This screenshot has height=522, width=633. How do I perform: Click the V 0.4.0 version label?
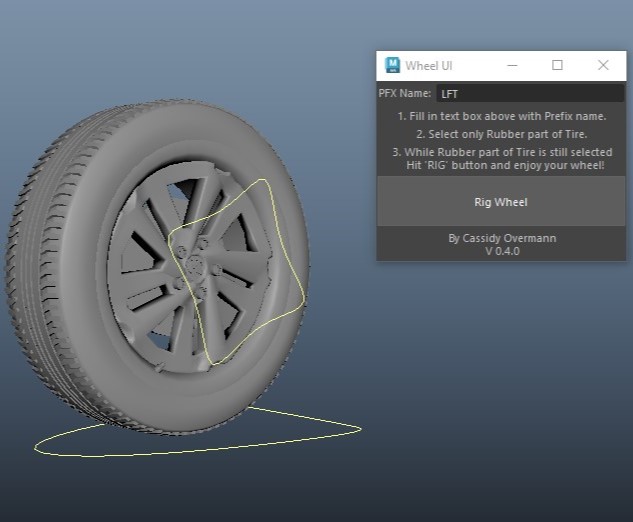click(501, 251)
